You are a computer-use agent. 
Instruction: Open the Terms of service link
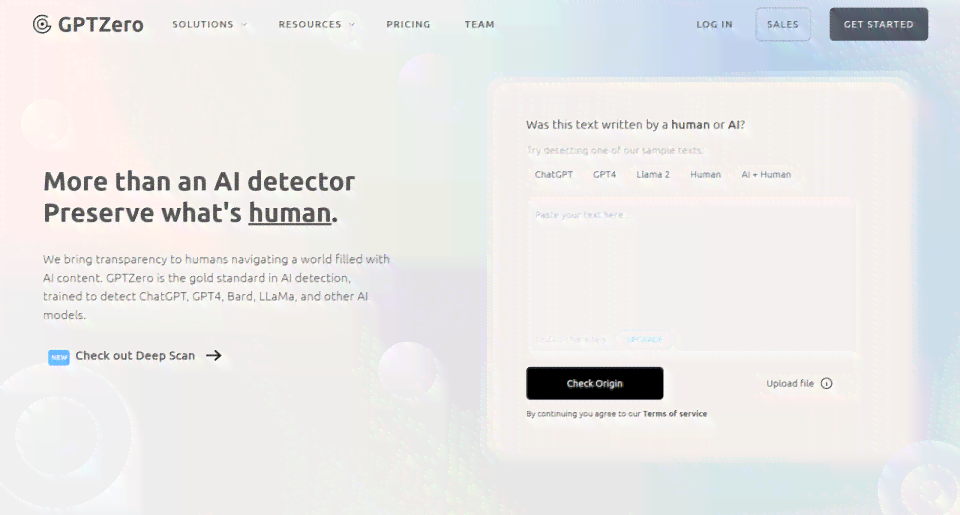pos(675,414)
